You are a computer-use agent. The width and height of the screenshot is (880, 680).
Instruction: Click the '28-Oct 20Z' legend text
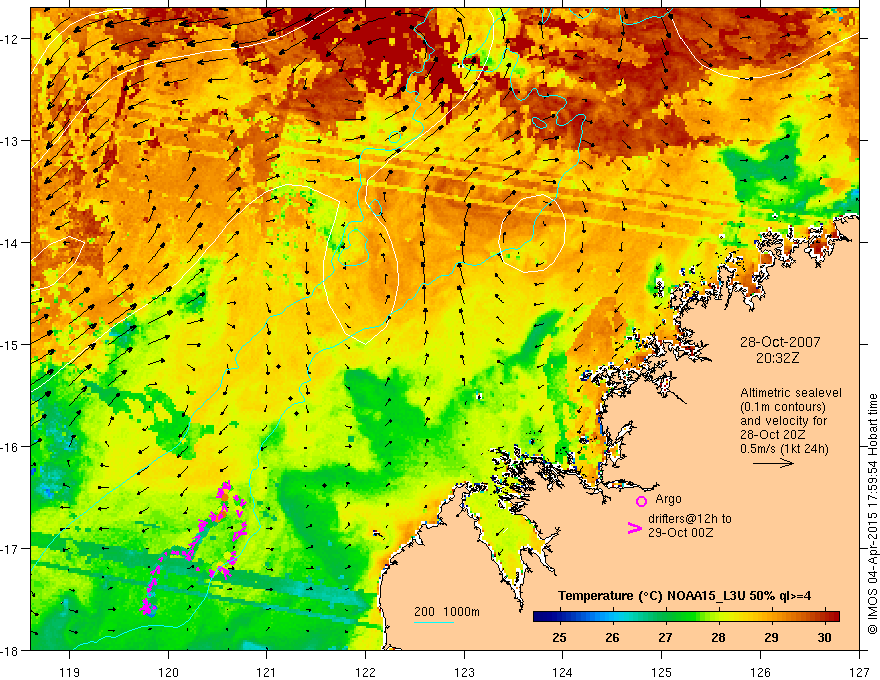pos(771,435)
